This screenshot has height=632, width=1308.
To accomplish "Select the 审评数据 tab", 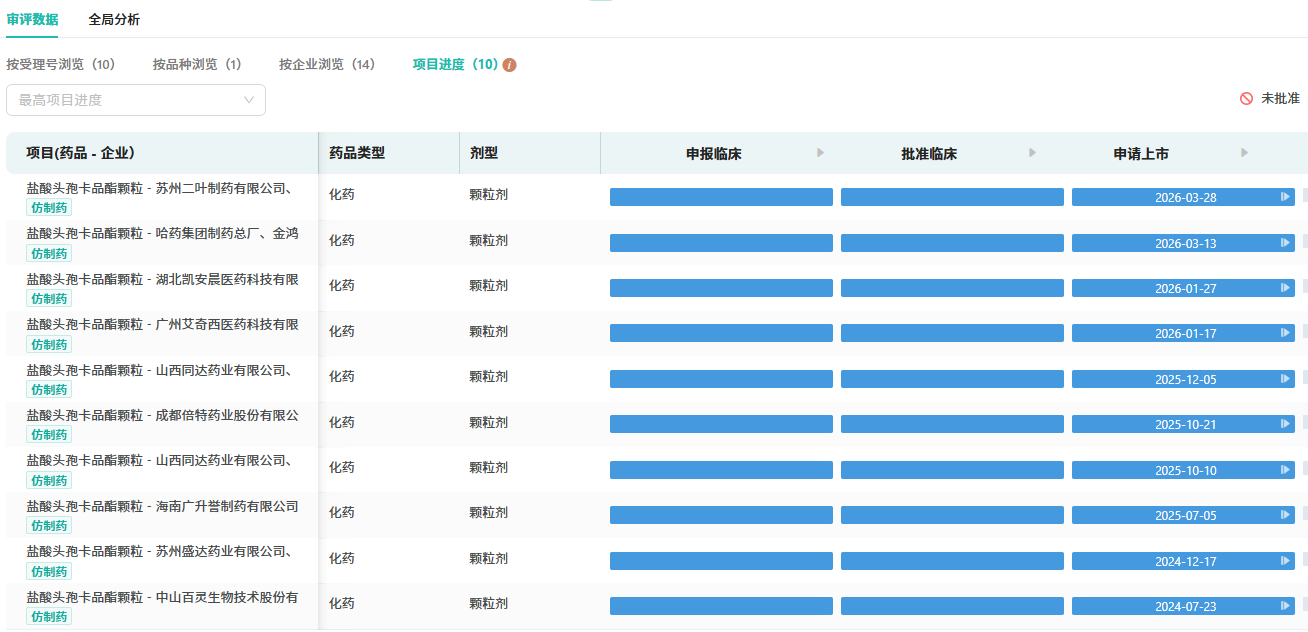I will click(x=32, y=19).
